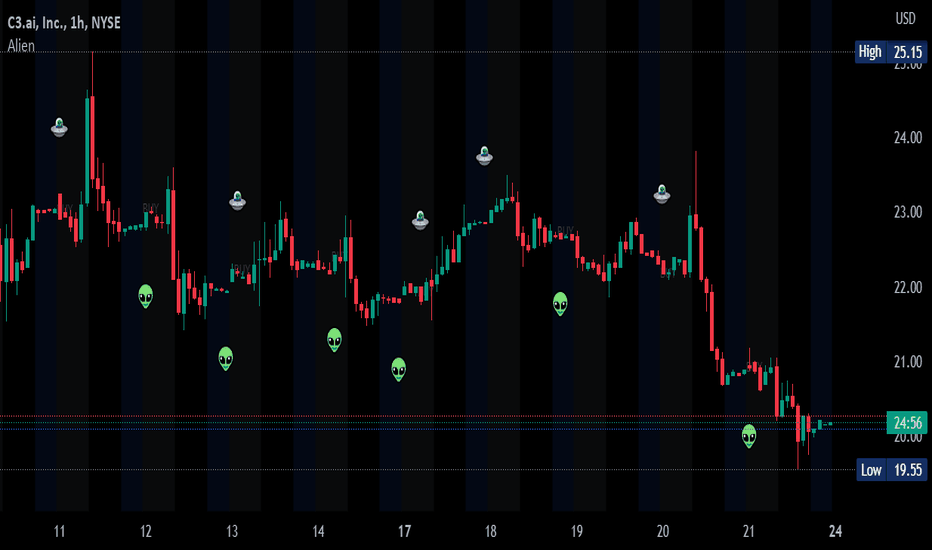Click date 24 on the time axis
The width and height of the screenshot is (932, 550).
tap(835, 531)
